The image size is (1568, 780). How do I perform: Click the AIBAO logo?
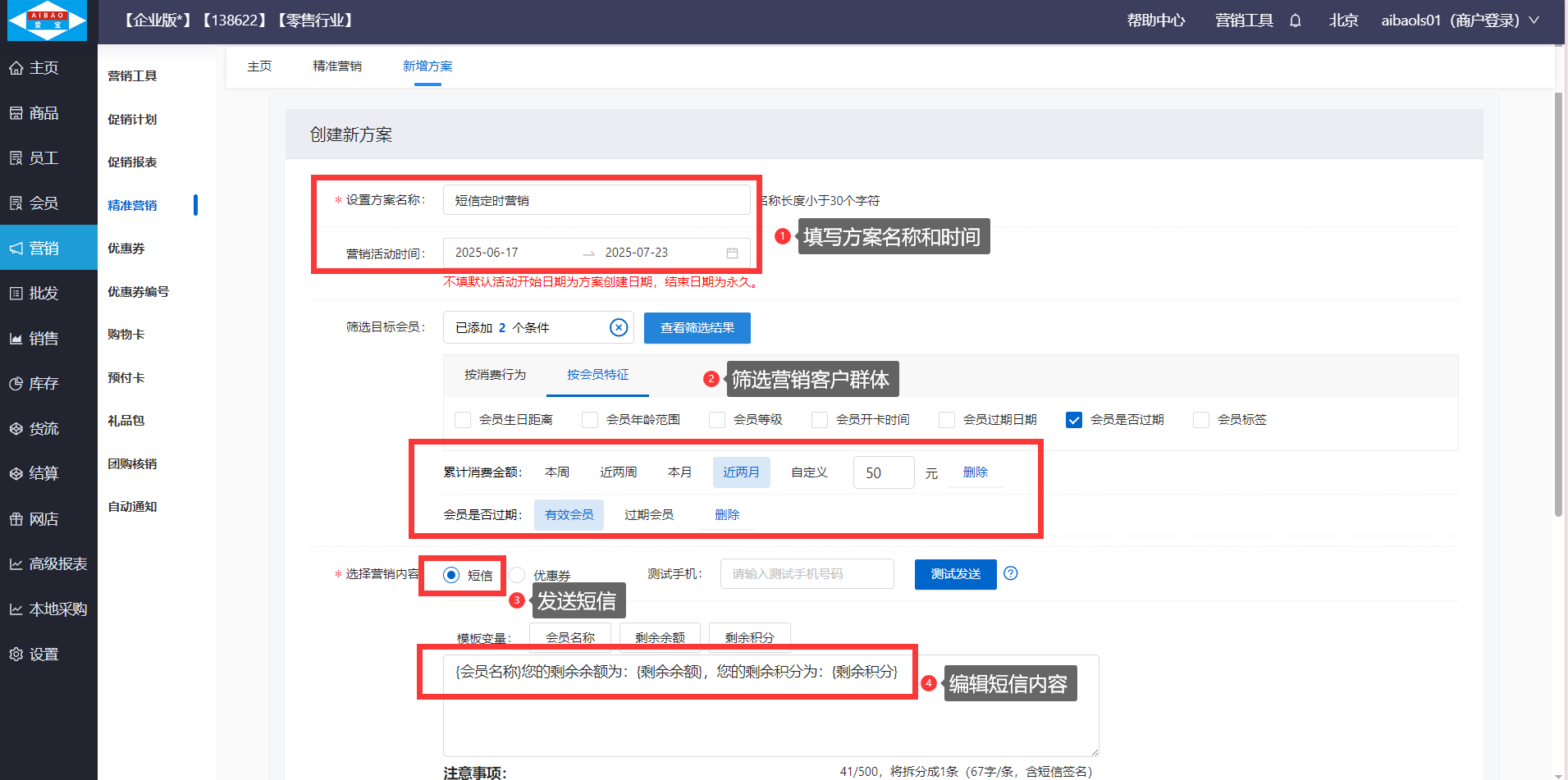(47, 21)
